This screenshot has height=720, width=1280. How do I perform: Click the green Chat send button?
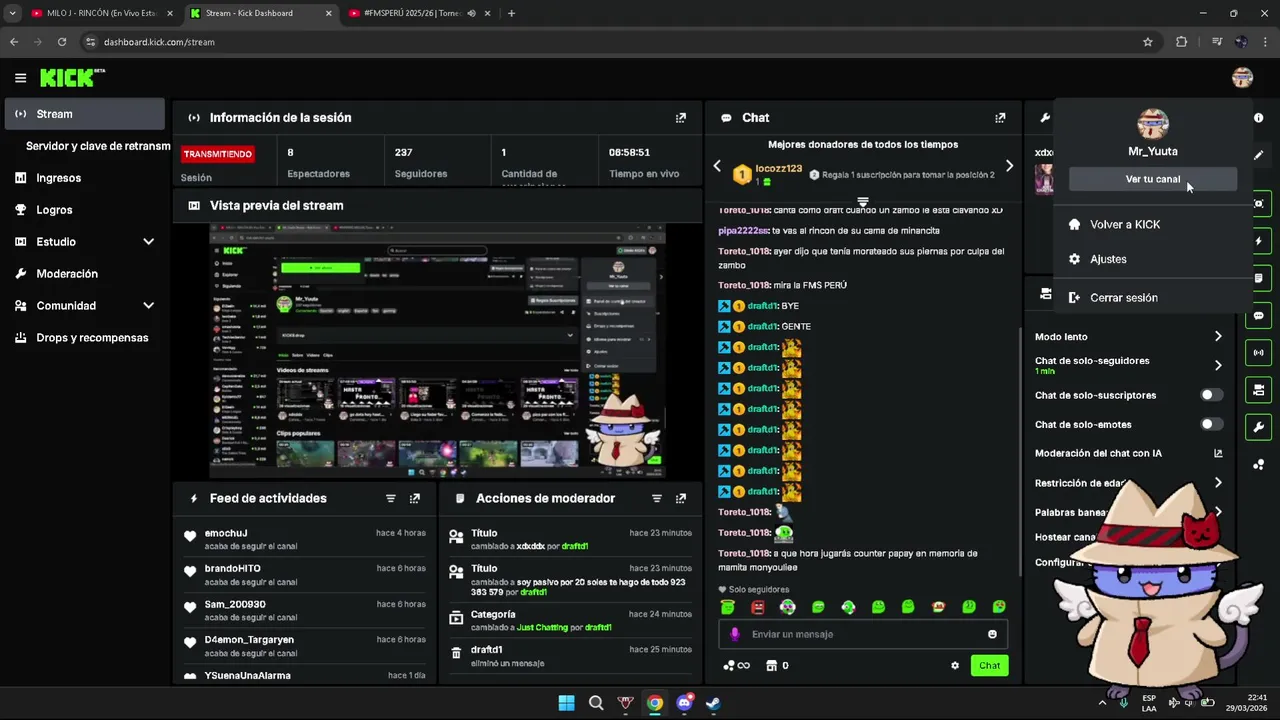(989, 666)
